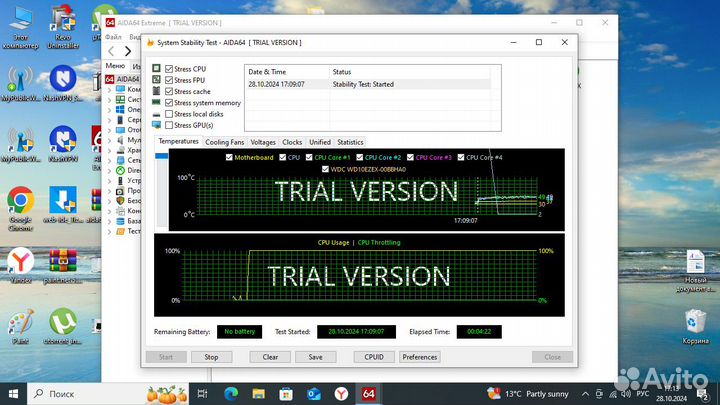Viewport: 720px width, 405px height.
Task: Click CPUID button
Action: click(374, 357)
